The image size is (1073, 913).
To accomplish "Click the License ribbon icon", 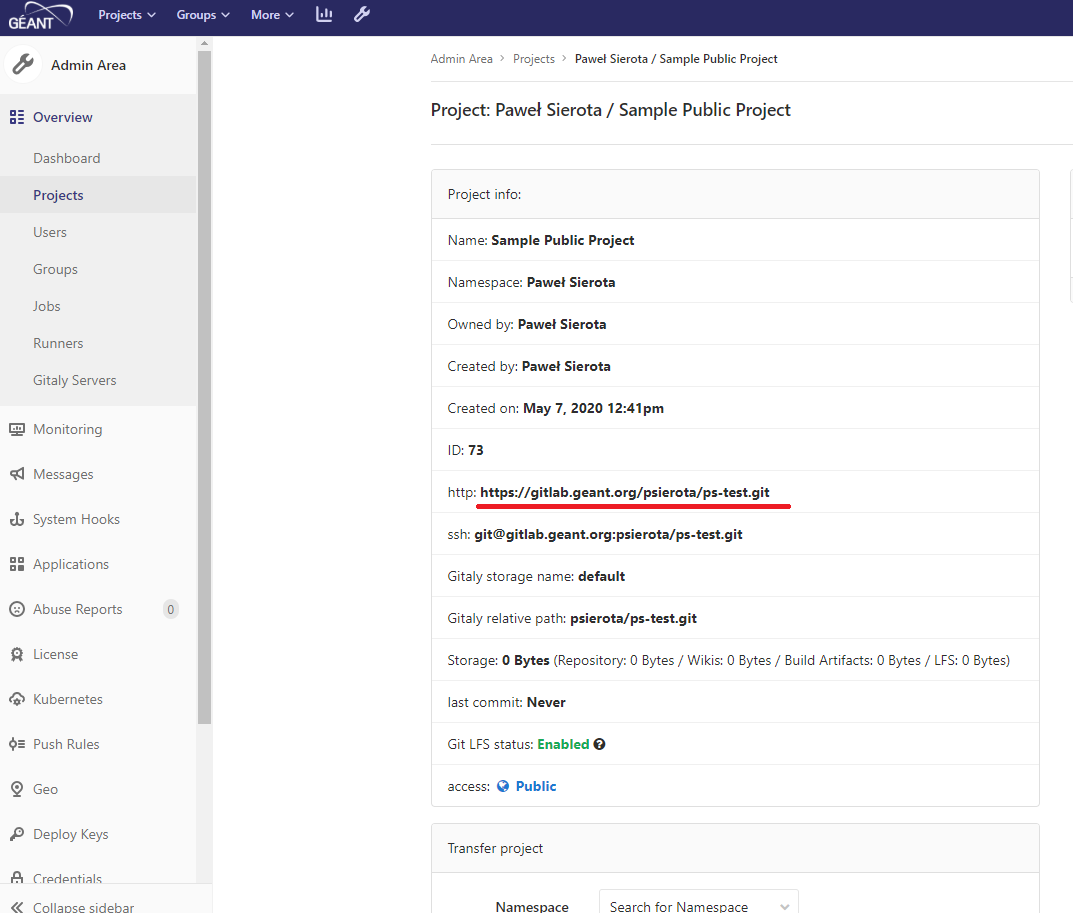I will pyautogui.click(x=17, y=654).
